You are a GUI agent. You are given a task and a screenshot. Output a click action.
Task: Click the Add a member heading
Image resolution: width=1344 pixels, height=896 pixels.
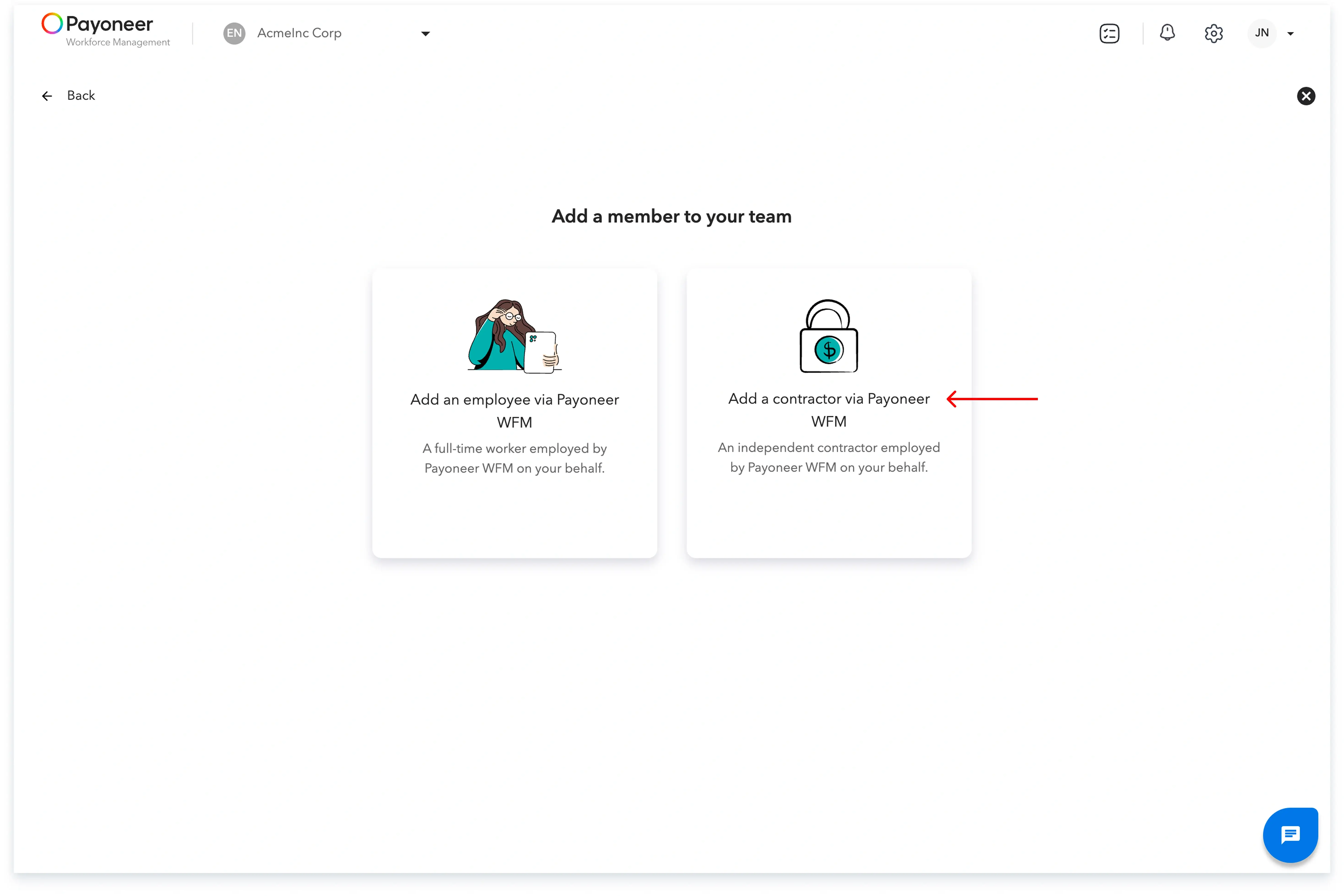click(672, 216)
